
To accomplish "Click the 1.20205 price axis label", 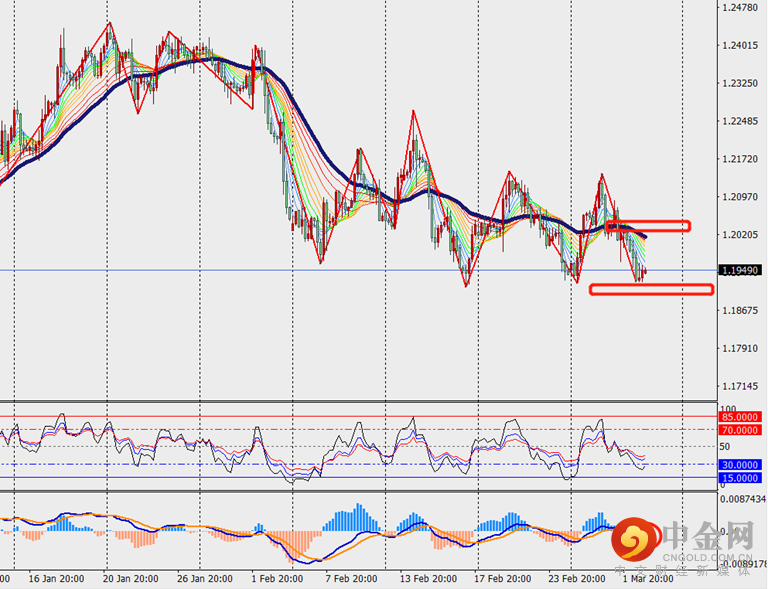I will coord(740,235).
